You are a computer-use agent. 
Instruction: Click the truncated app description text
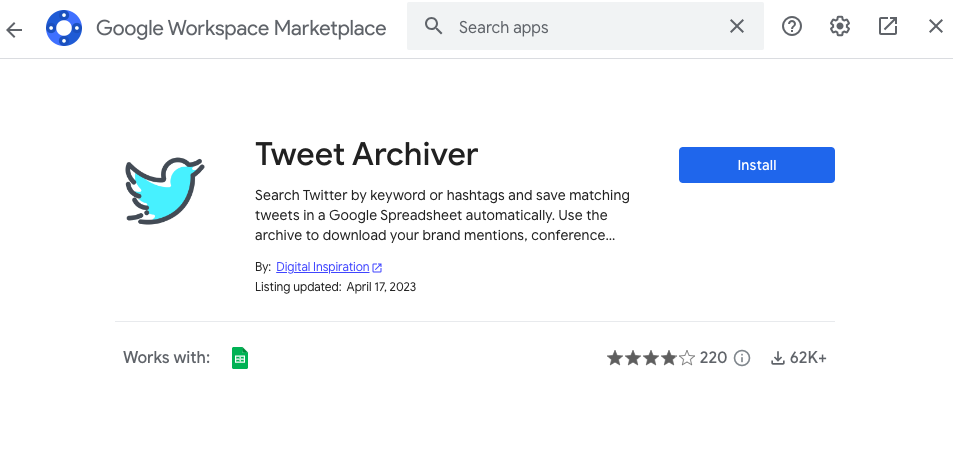click(x=442, y=215)
